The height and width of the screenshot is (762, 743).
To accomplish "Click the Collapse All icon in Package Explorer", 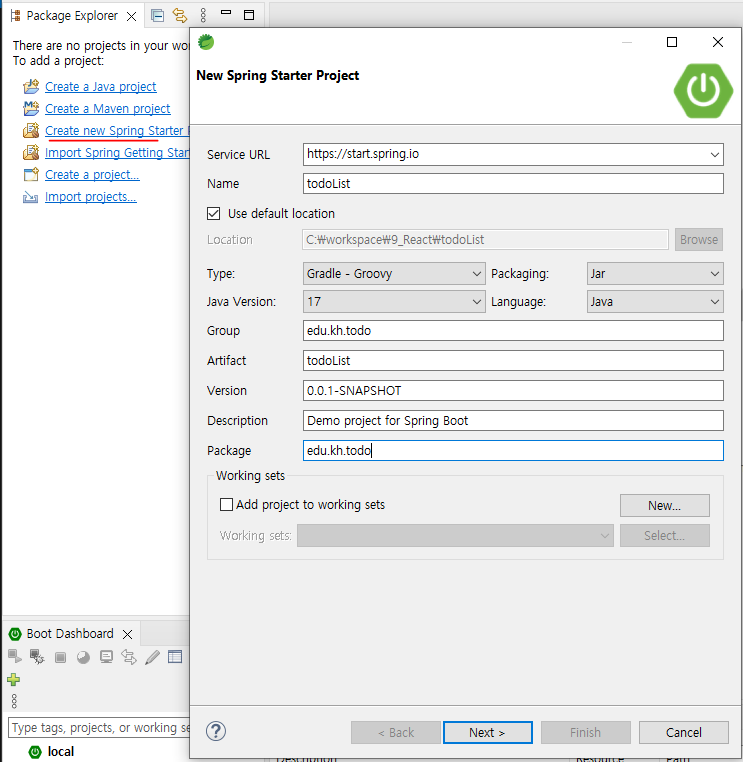I will (157, 16).
